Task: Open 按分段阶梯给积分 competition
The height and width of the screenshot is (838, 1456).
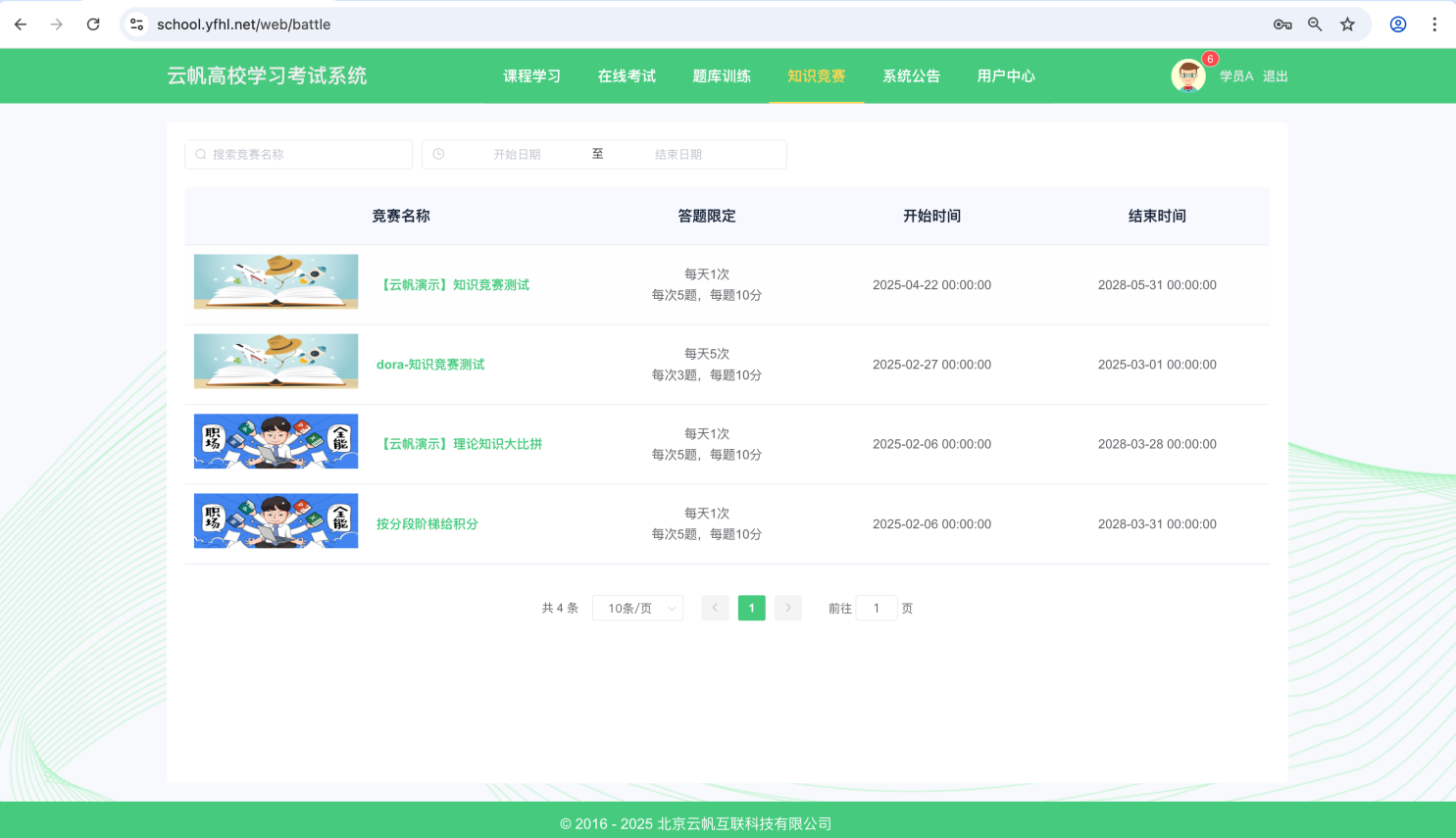Action: pos(427,524)
